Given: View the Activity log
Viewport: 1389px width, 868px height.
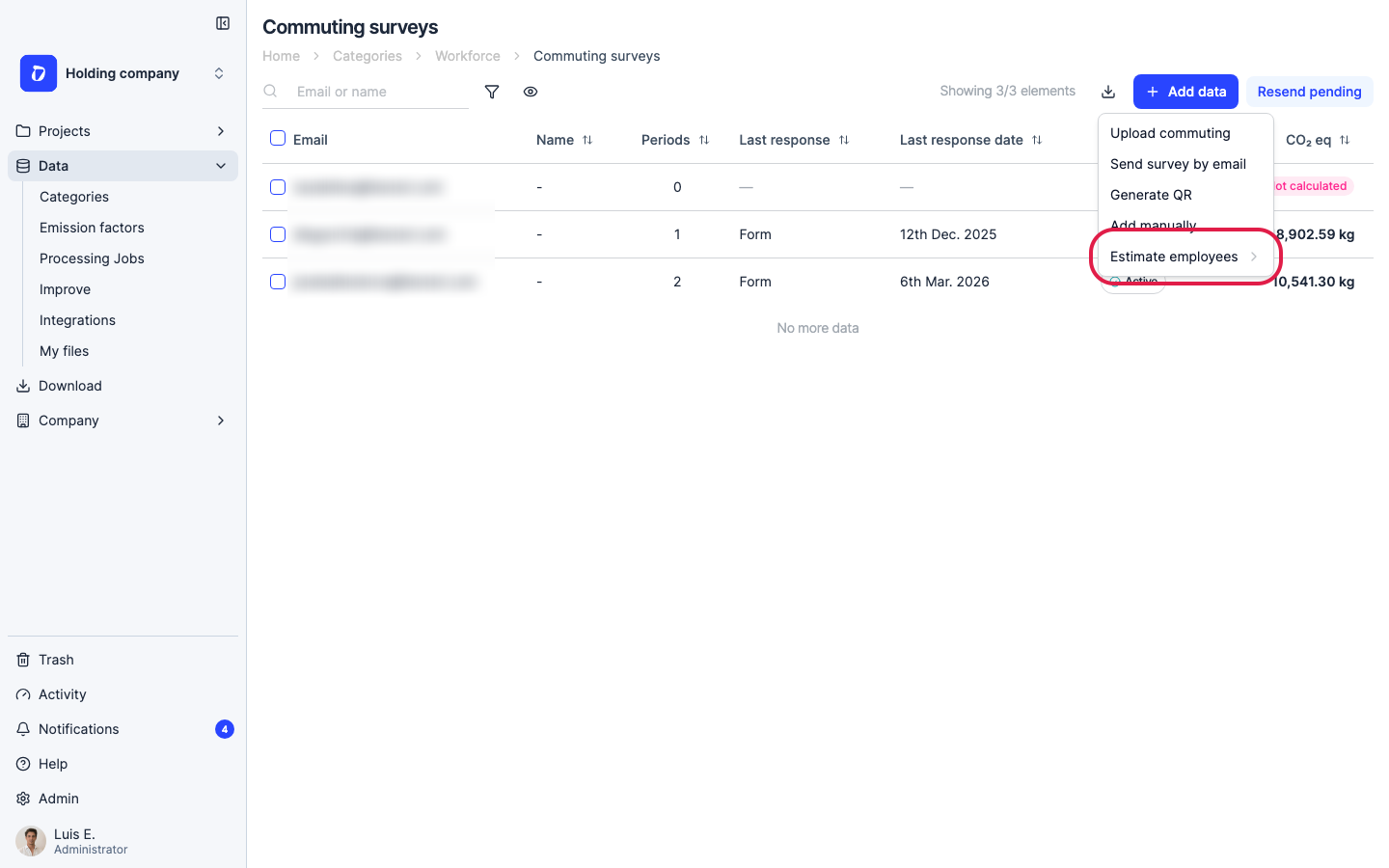Looking at the screenshot, I should [62, 694].
